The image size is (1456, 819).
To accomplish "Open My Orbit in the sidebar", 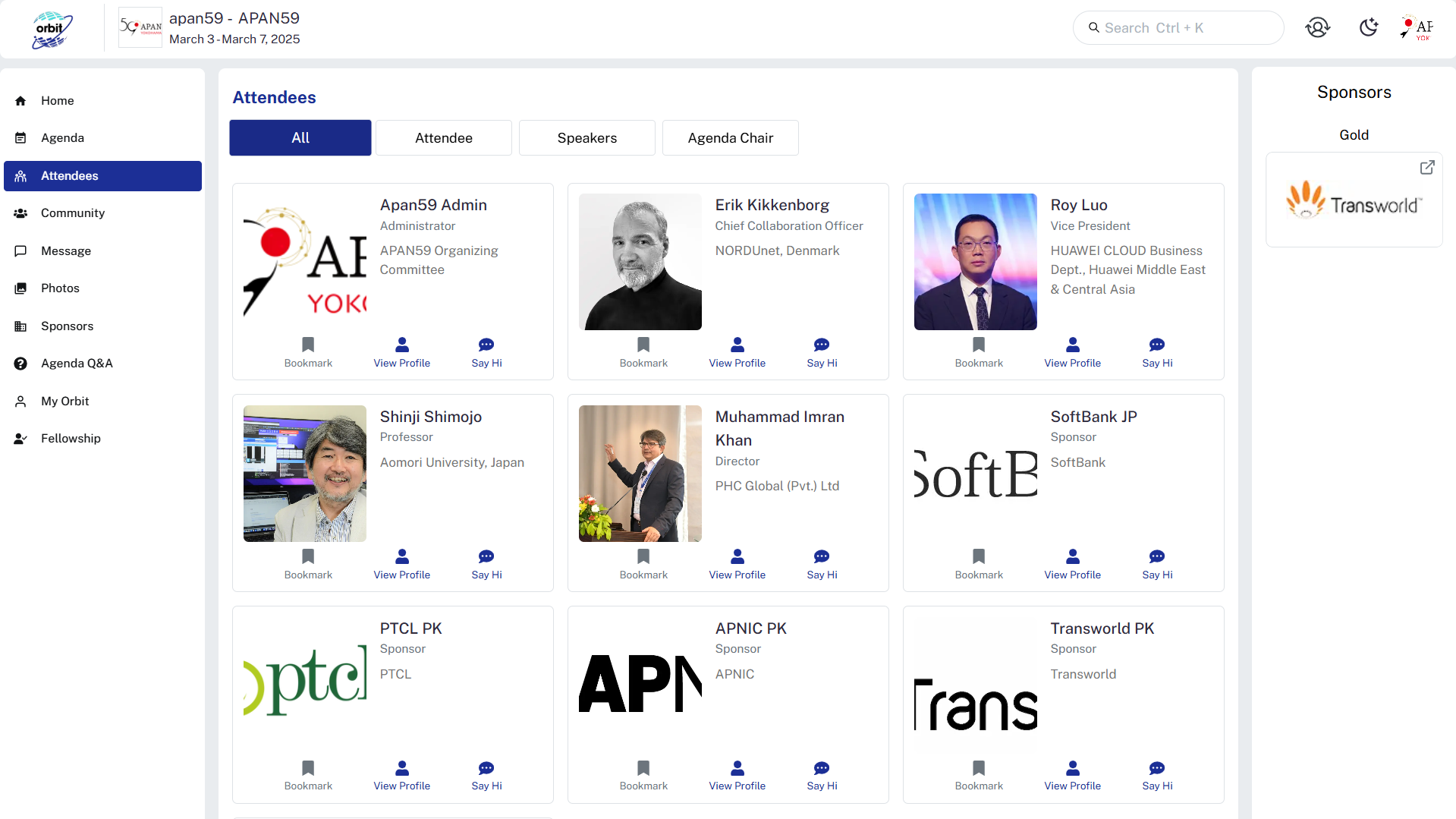I will click(x=102, y=402).
